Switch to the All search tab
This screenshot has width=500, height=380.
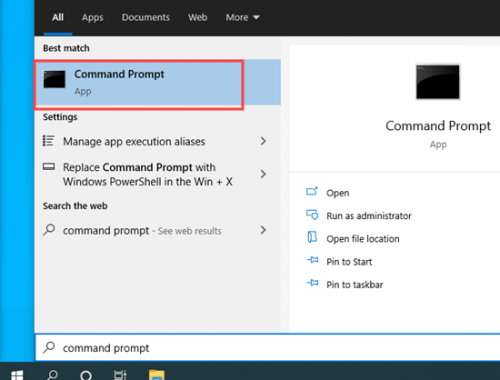pyautogui.click(x=58, y=17)
